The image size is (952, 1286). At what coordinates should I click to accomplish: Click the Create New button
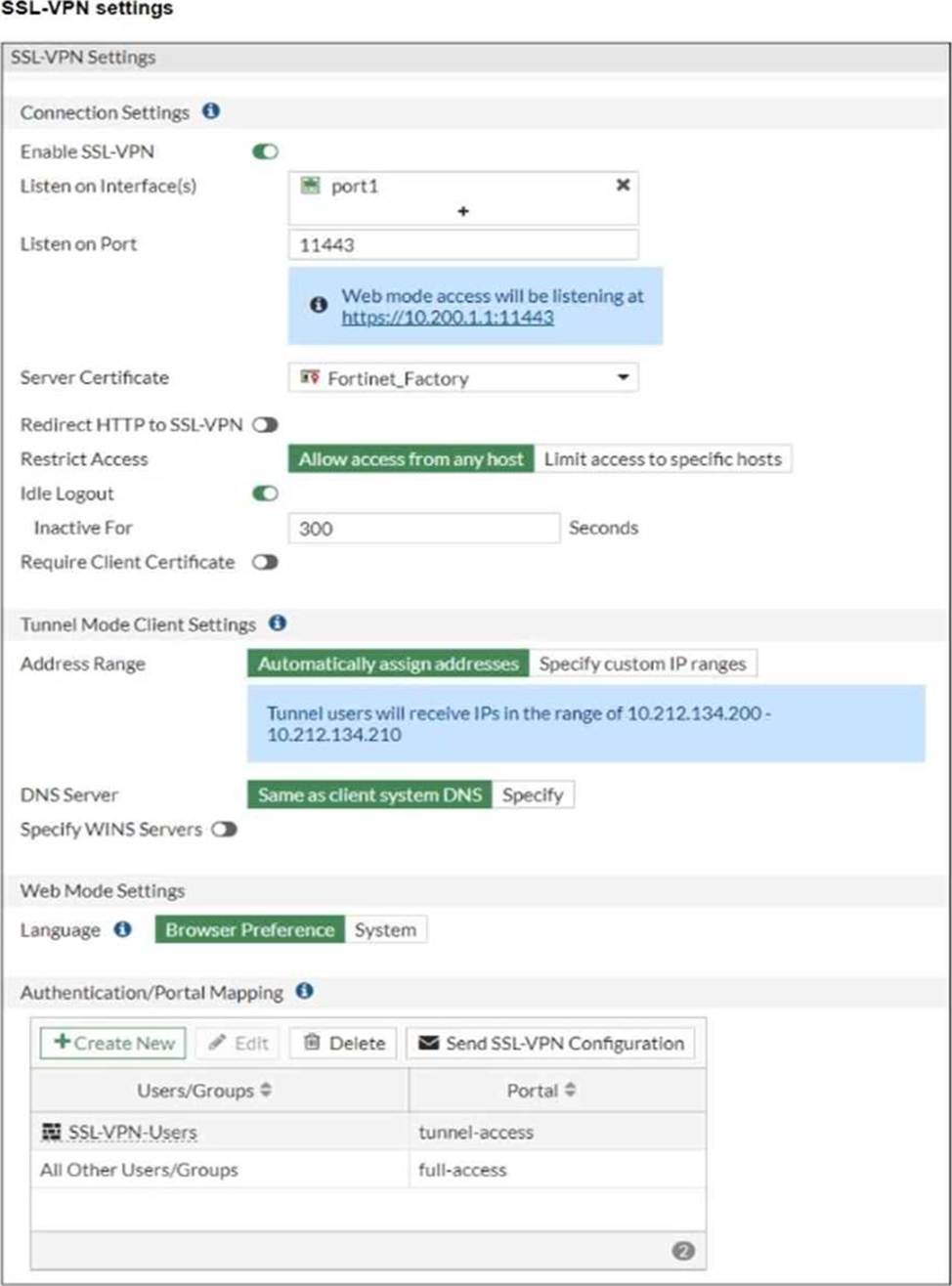tap(113, 1043)
